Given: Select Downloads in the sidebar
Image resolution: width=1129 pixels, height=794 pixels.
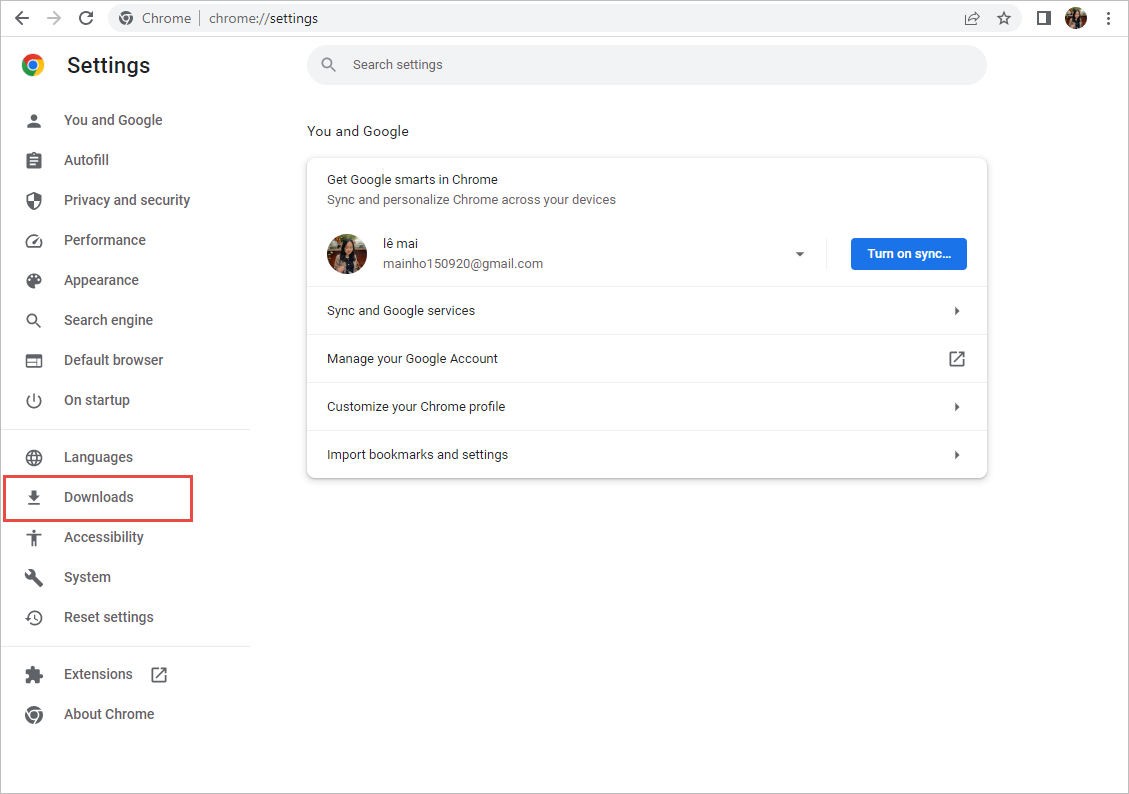Looking at the screenshot, I should (x=98, y=498).
